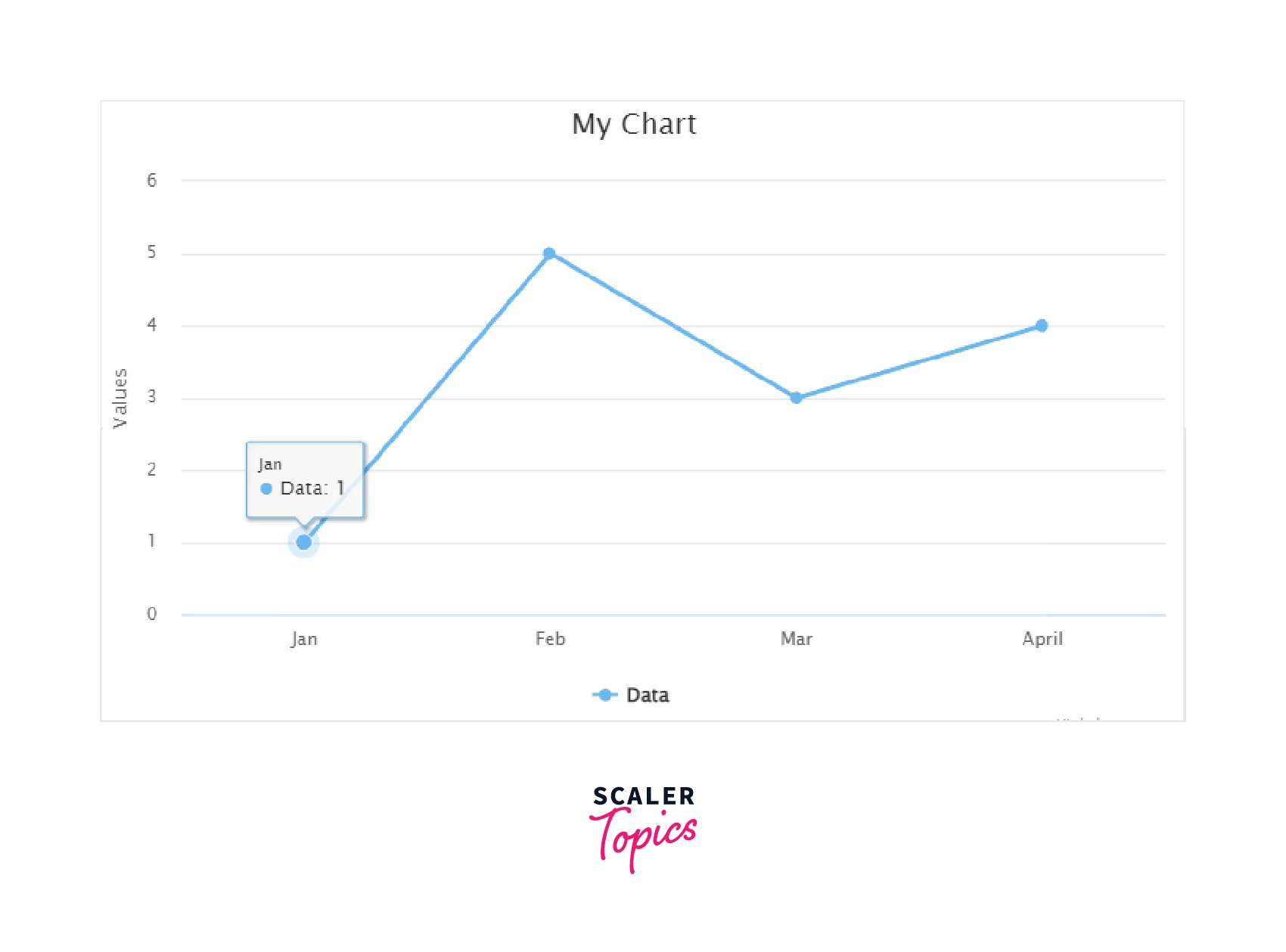The height and width of the screenshot is (952, 1286).
Task: Click the y-axis label 3
Action: [x=152, y=397]
